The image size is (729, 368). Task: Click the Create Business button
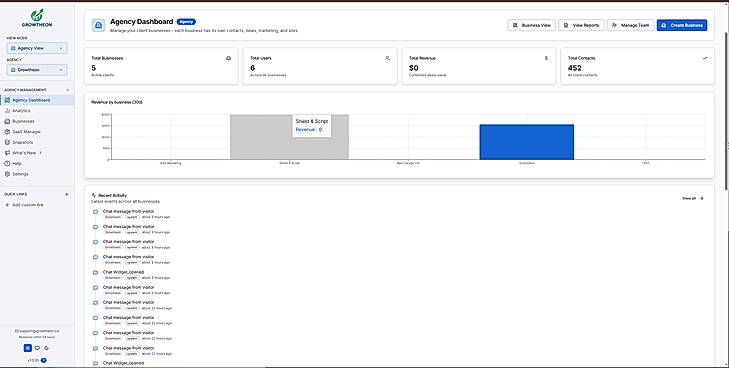click(682, 25)
